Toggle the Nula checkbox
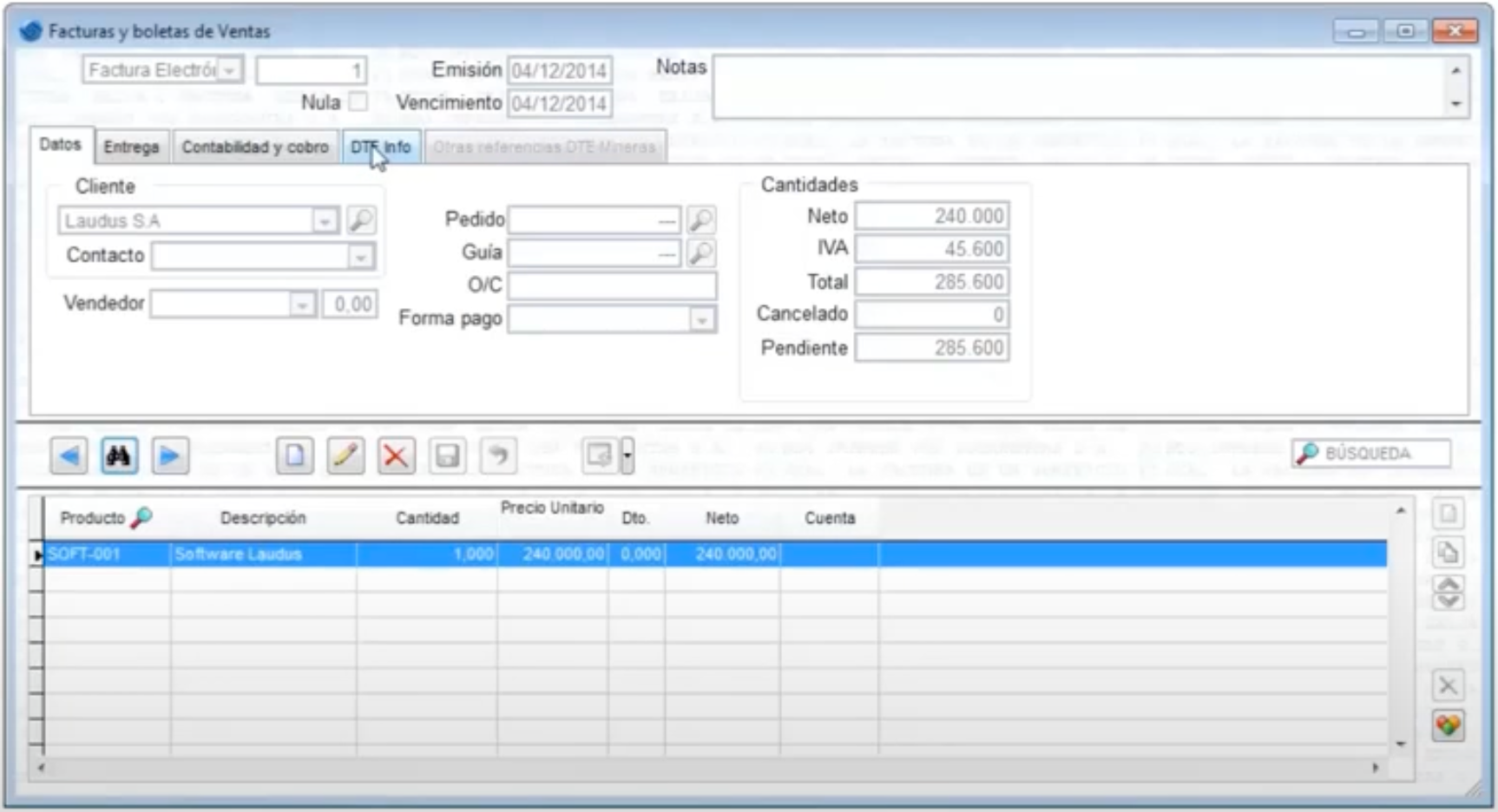Viewport: 1498px width, 812px height. pyautogui.click(x=358, y=101)
